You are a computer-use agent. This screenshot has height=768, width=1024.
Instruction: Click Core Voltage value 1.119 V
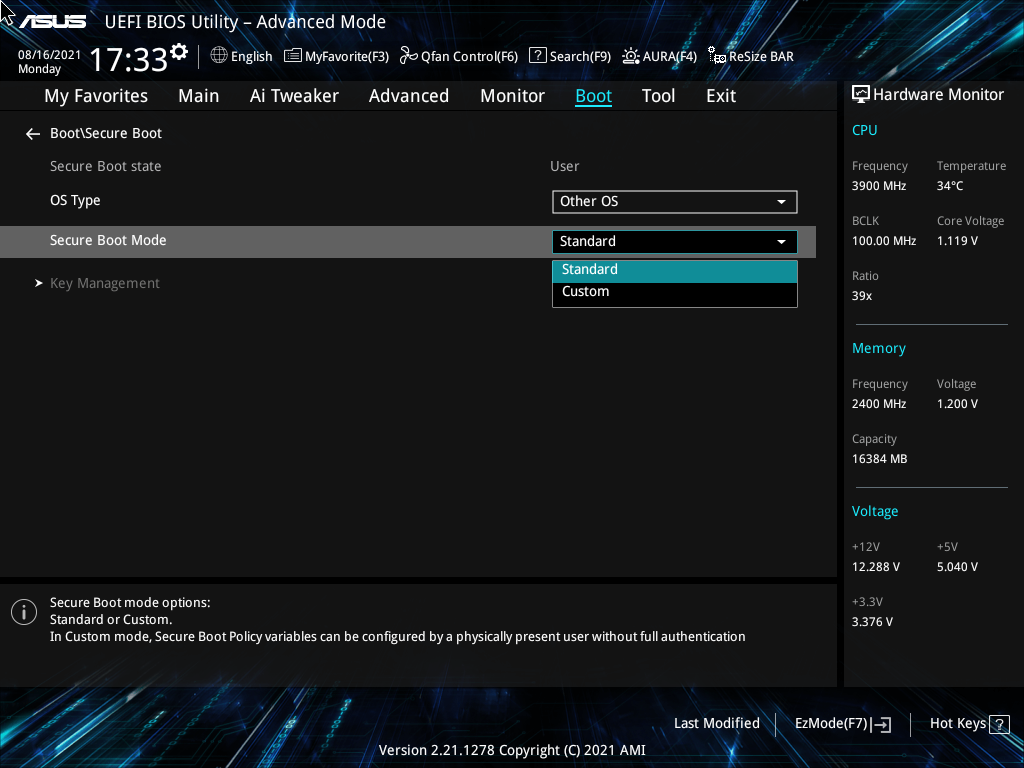[957, 241]
